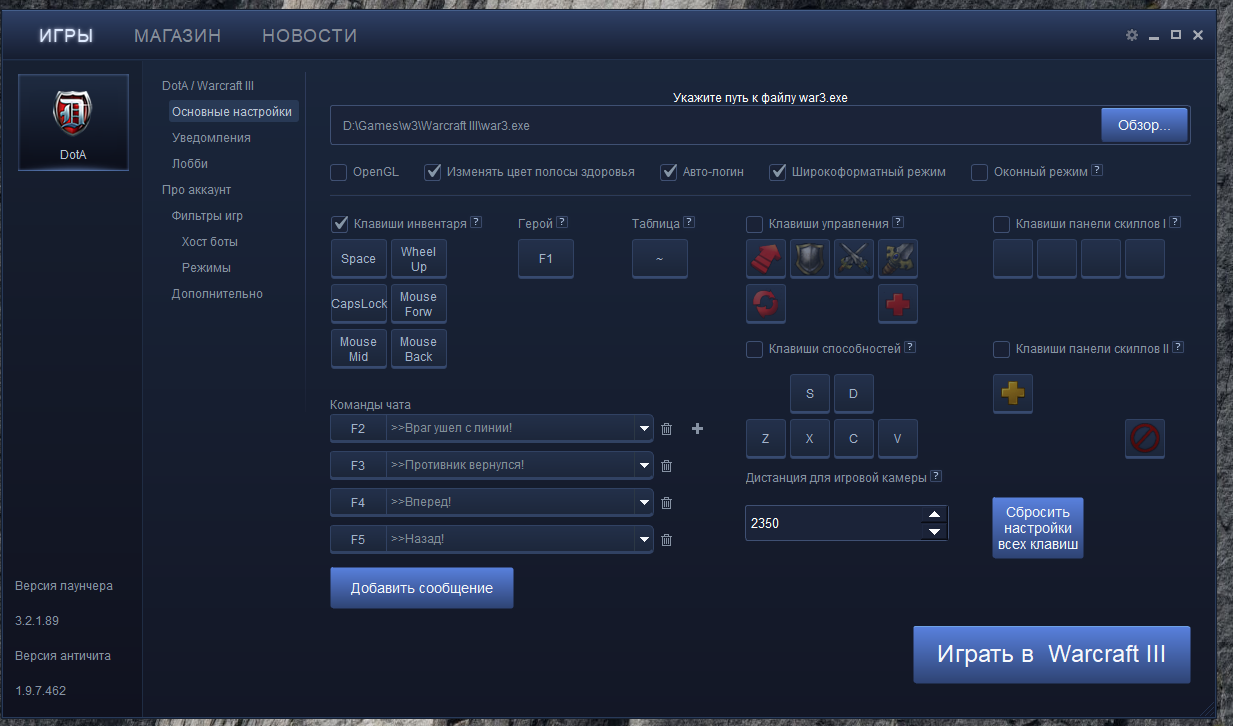This screenshot has height=726, width=1233.
Task: Select the DotA game tile in the sidebar
Action: 73,122
